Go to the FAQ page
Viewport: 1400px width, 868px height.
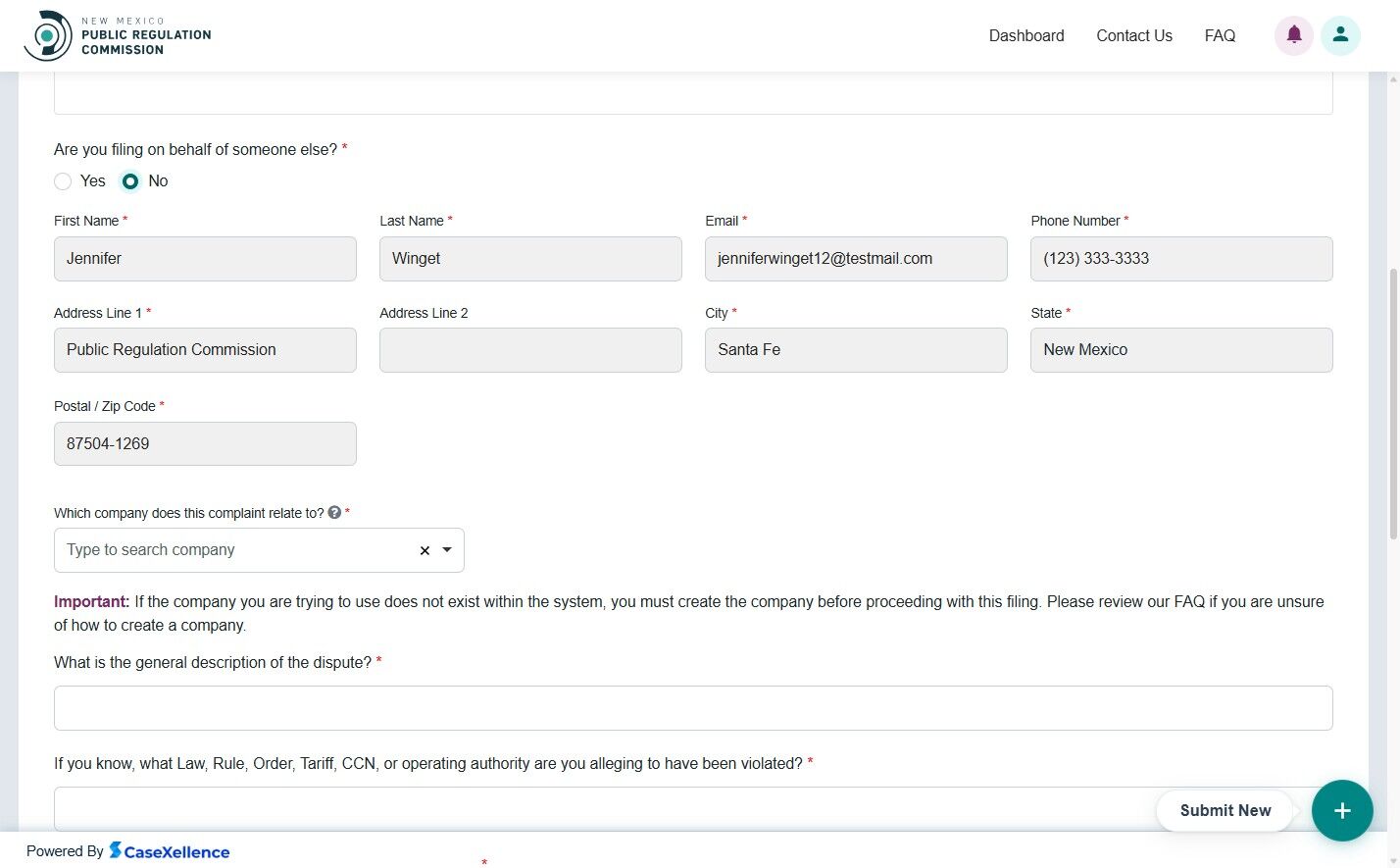(1220, 35)
